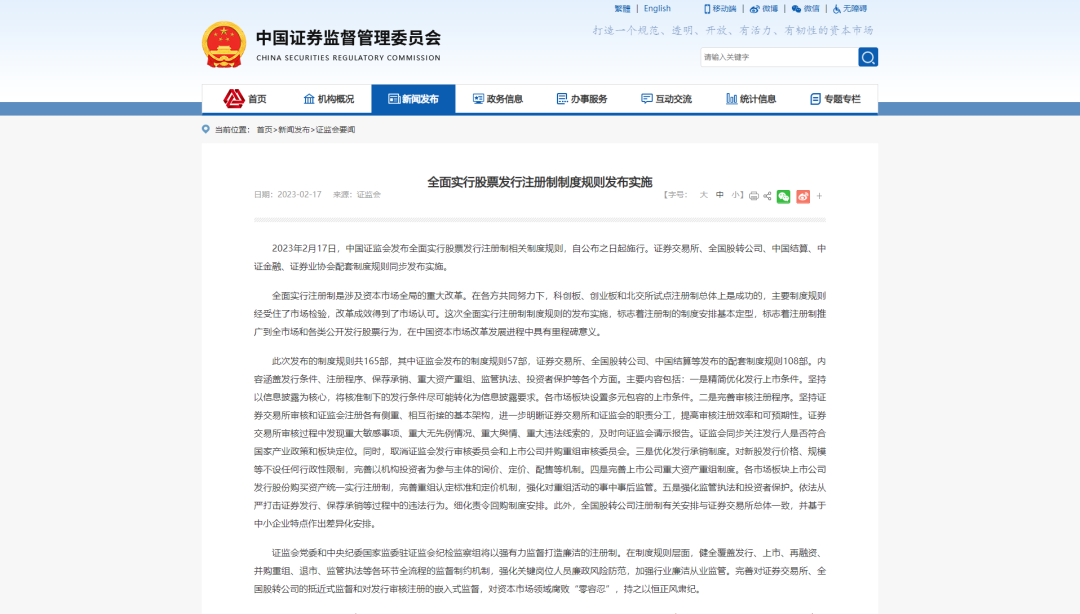Print the article using the printer icon
This screenshot has width=1080, height=614.
(x=754, y=197)
